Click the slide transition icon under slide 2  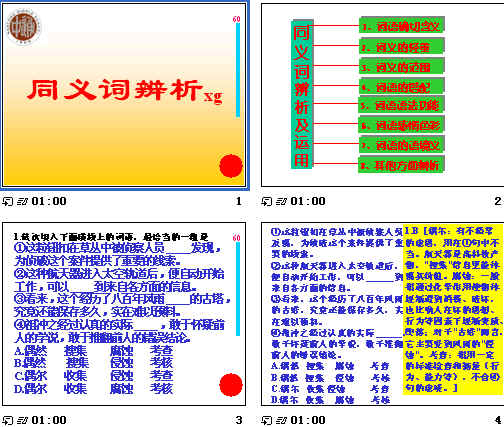[x=266, y=201]
